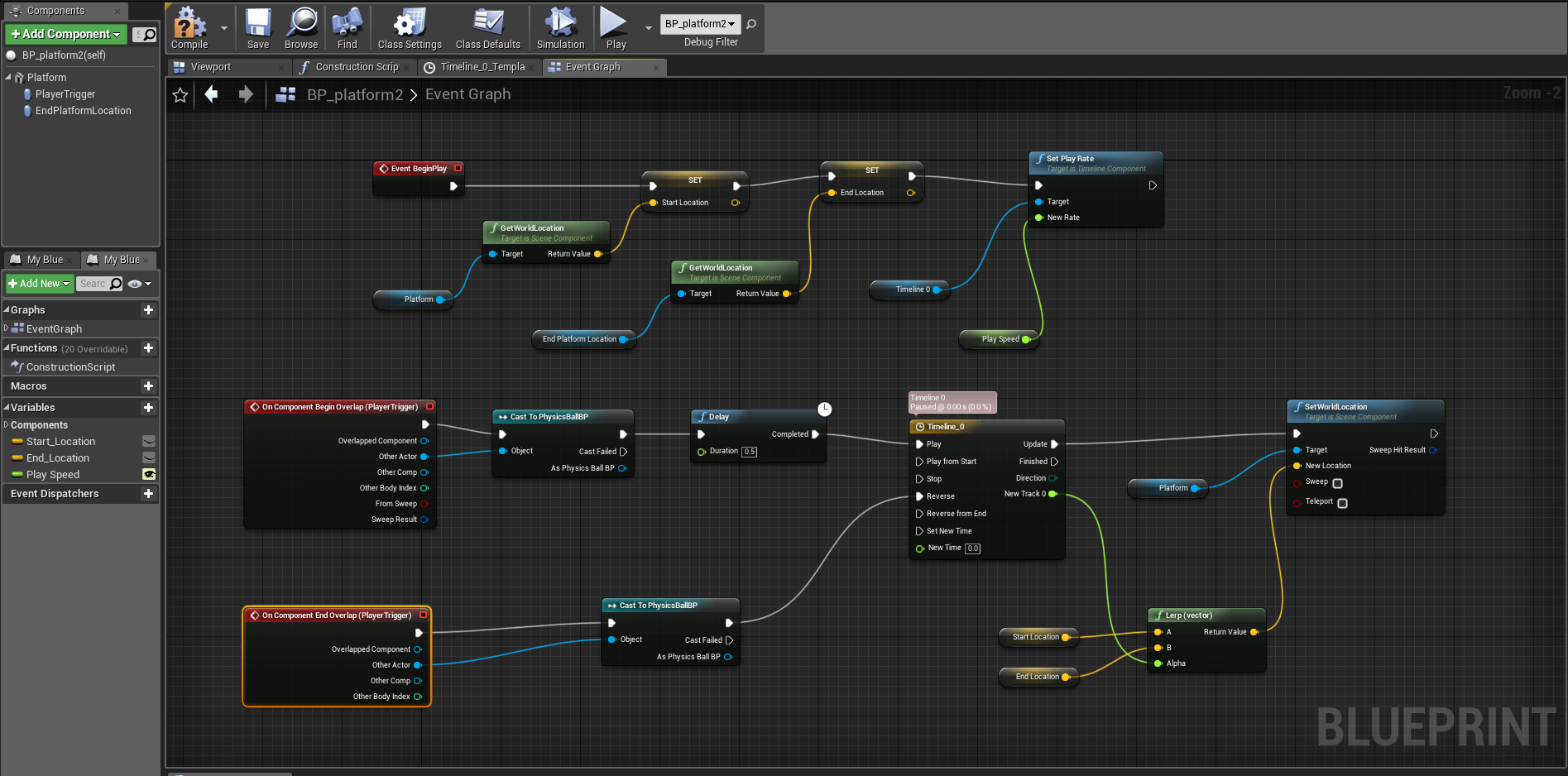1568x776 pixels.
Task: Collapse the Platform component tree
Action: pos(8,77)
